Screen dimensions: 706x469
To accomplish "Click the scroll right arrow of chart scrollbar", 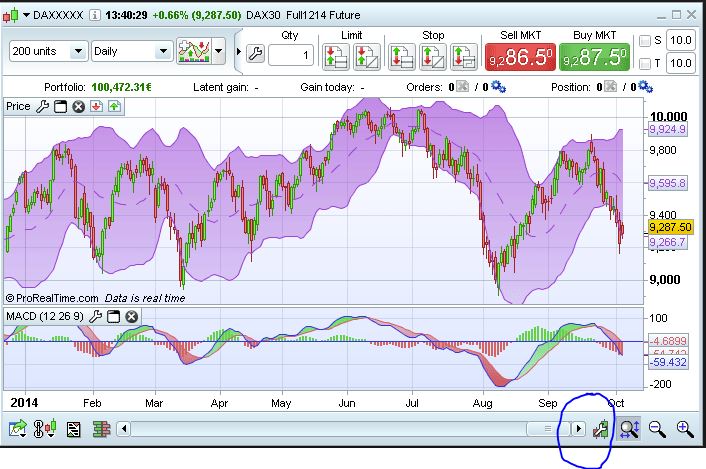I will tap(579, 429).
